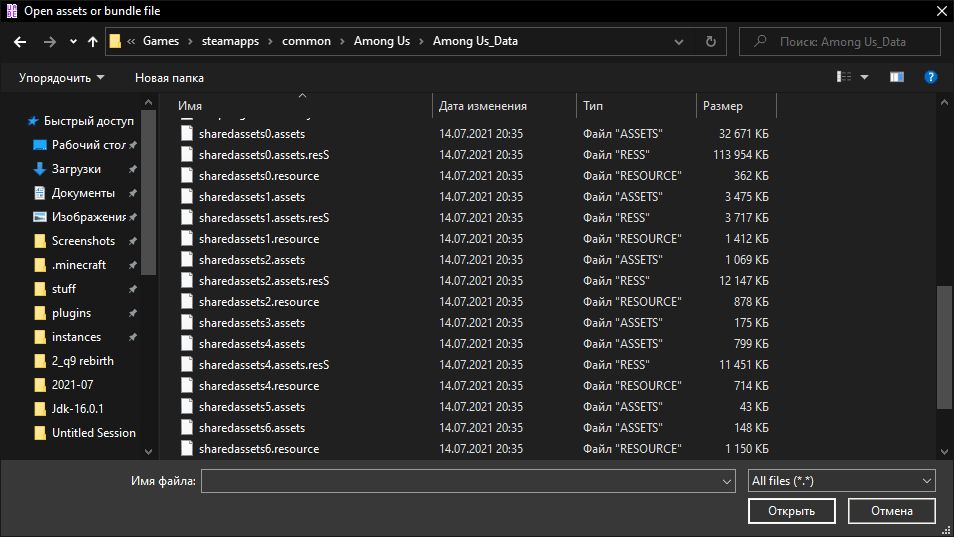Expand the recent locations dropdown arrow
Image resolution: width=954 pixels, height=537 pixels.
click(x=74, y=42)
